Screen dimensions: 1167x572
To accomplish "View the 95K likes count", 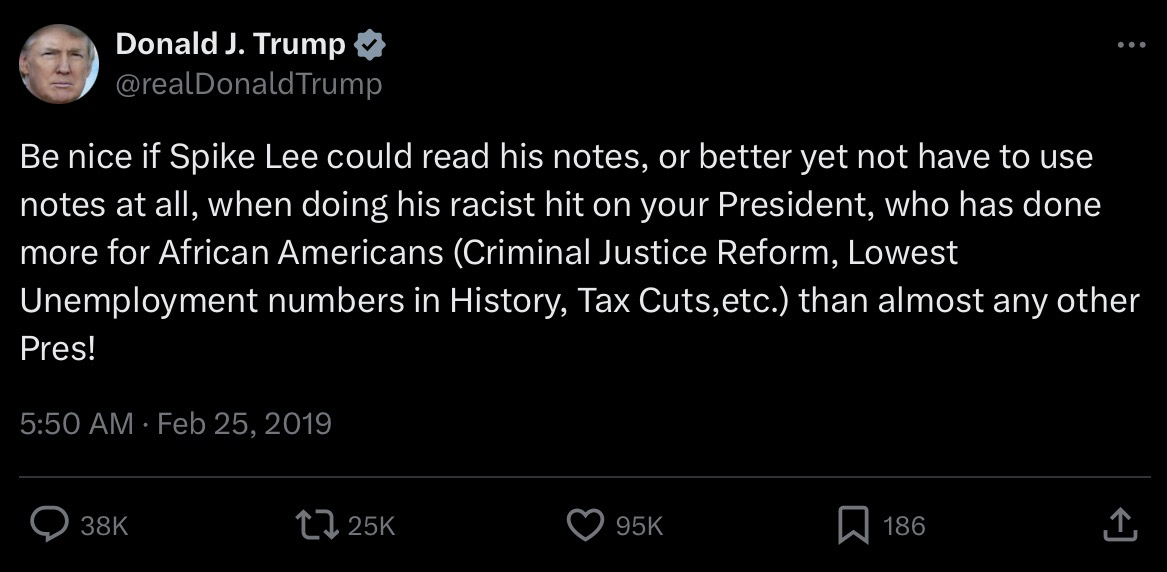I will point(639,526).
